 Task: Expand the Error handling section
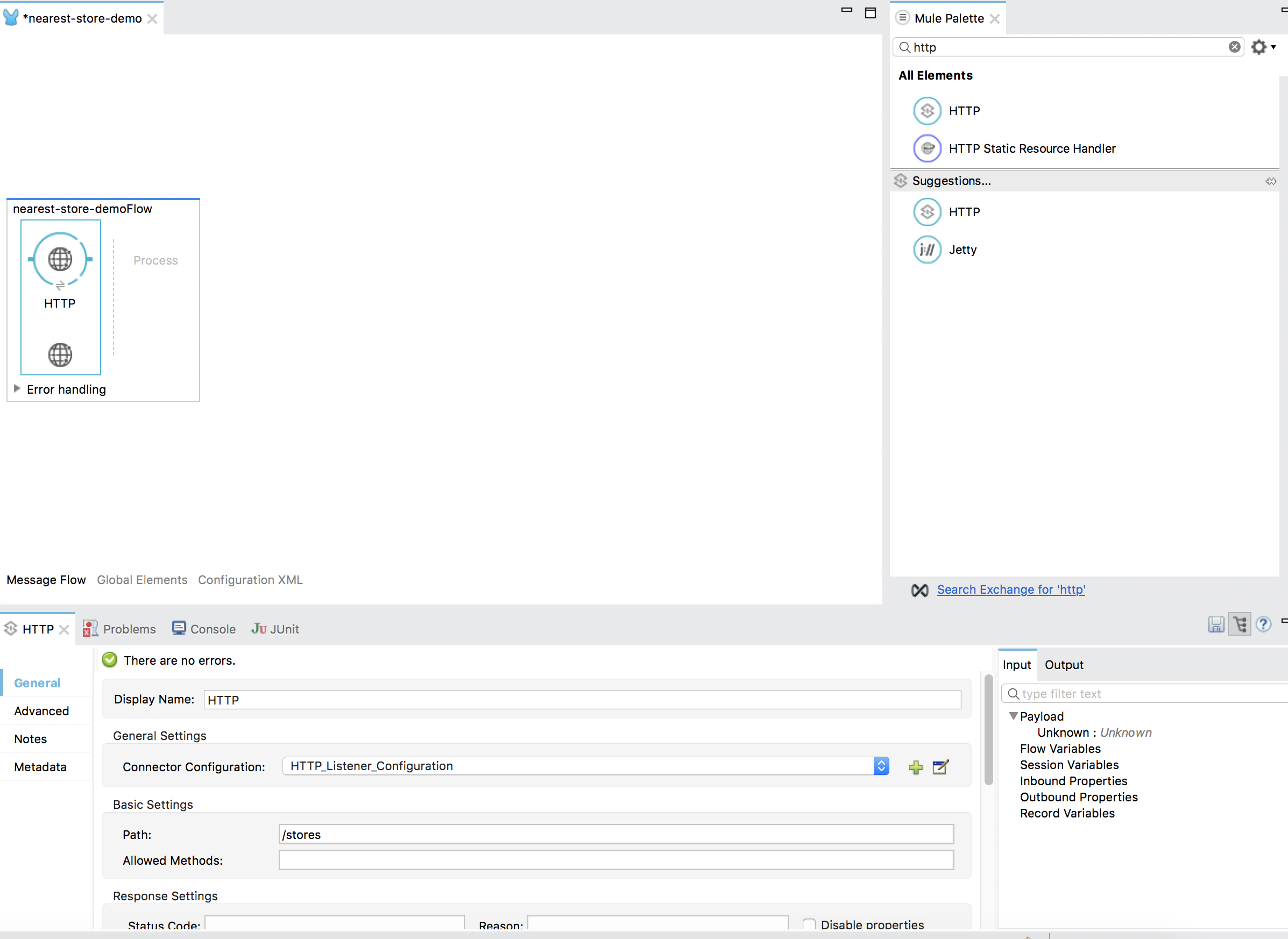[x=18, y=389]
